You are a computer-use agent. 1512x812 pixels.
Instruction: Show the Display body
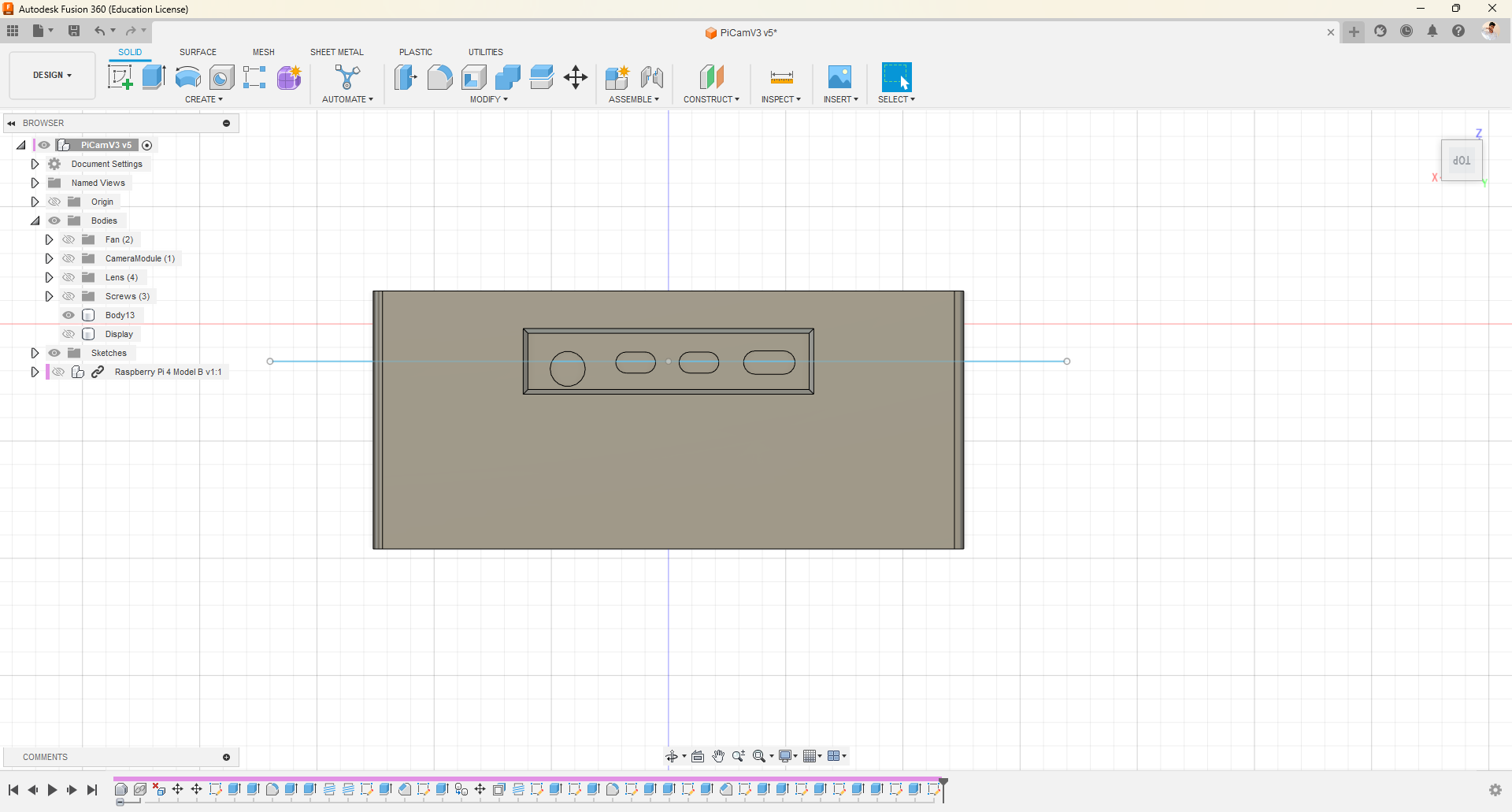69,334
